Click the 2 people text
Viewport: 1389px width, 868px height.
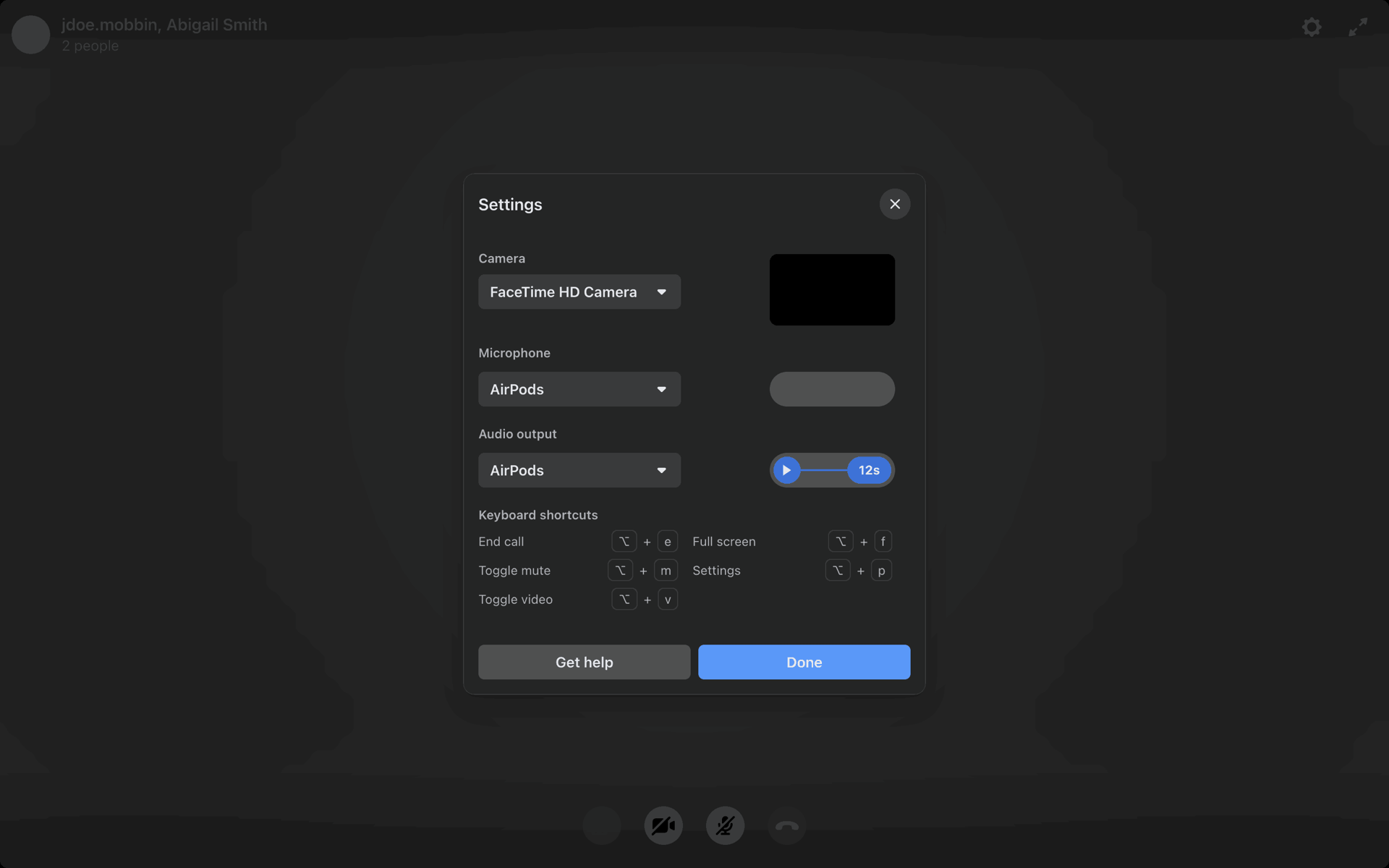90,46
